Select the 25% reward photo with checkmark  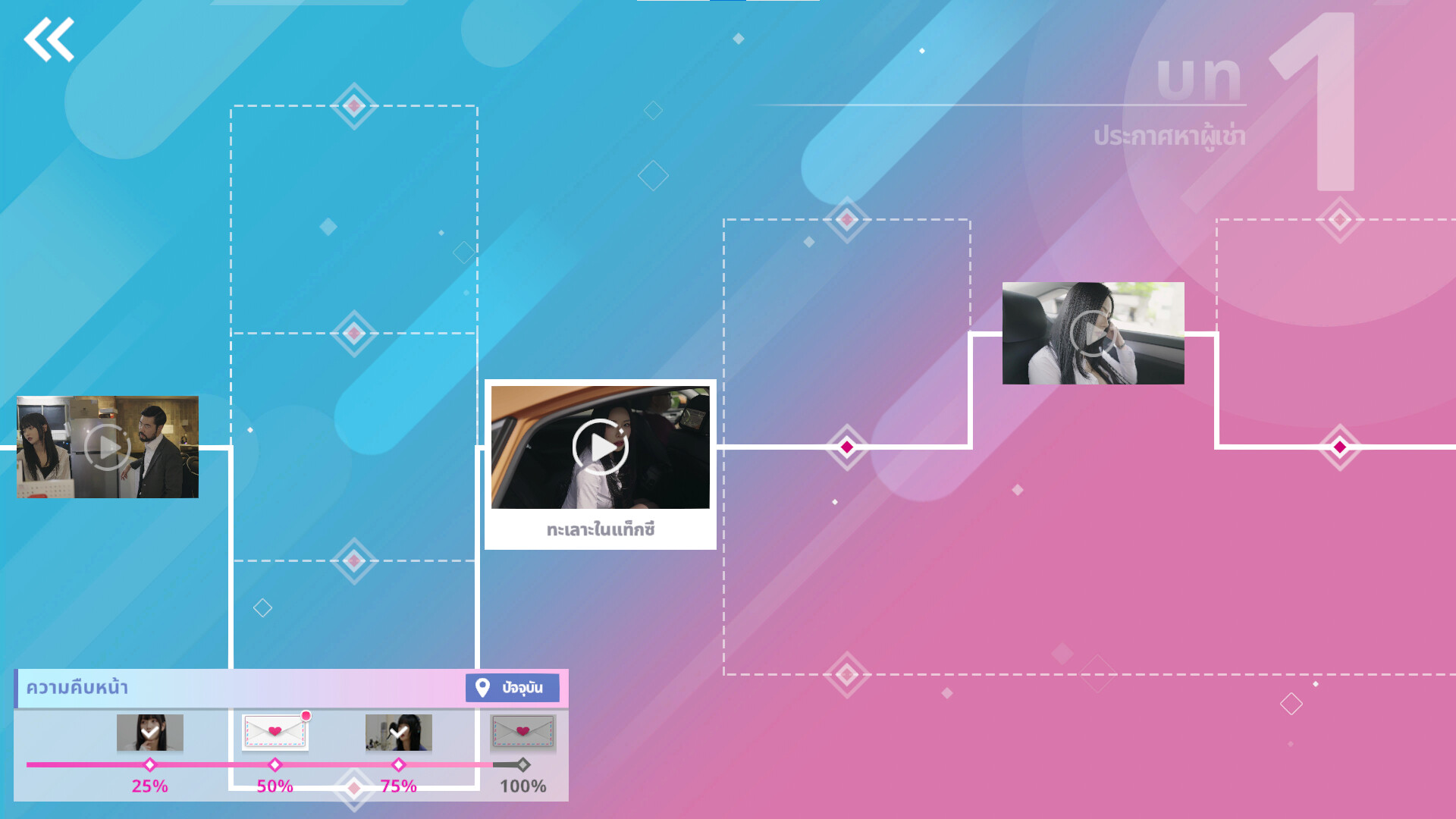tap(150, 732)
